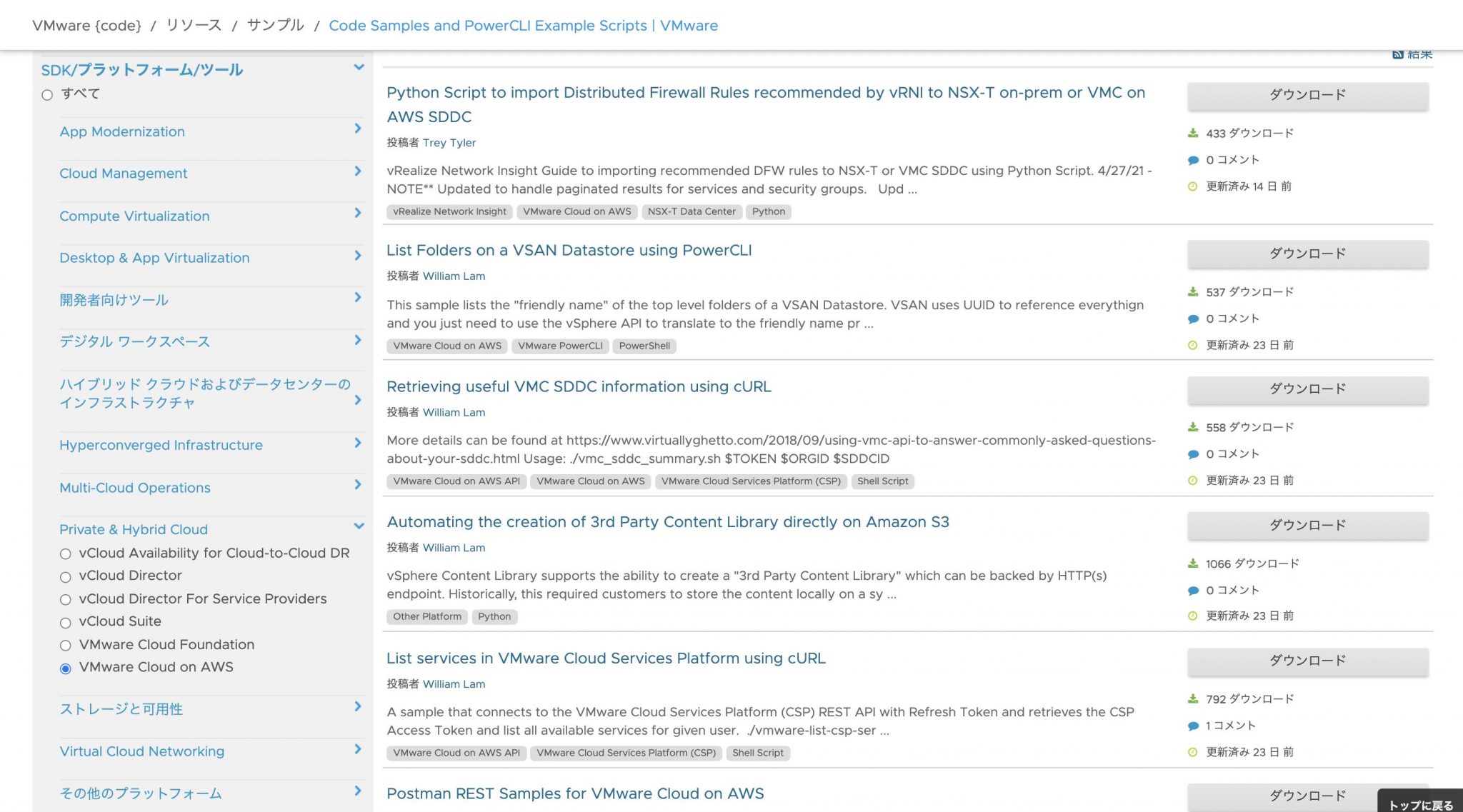
Task: Click comment icon next to 1 コメント
Action: coord(1193,726)
